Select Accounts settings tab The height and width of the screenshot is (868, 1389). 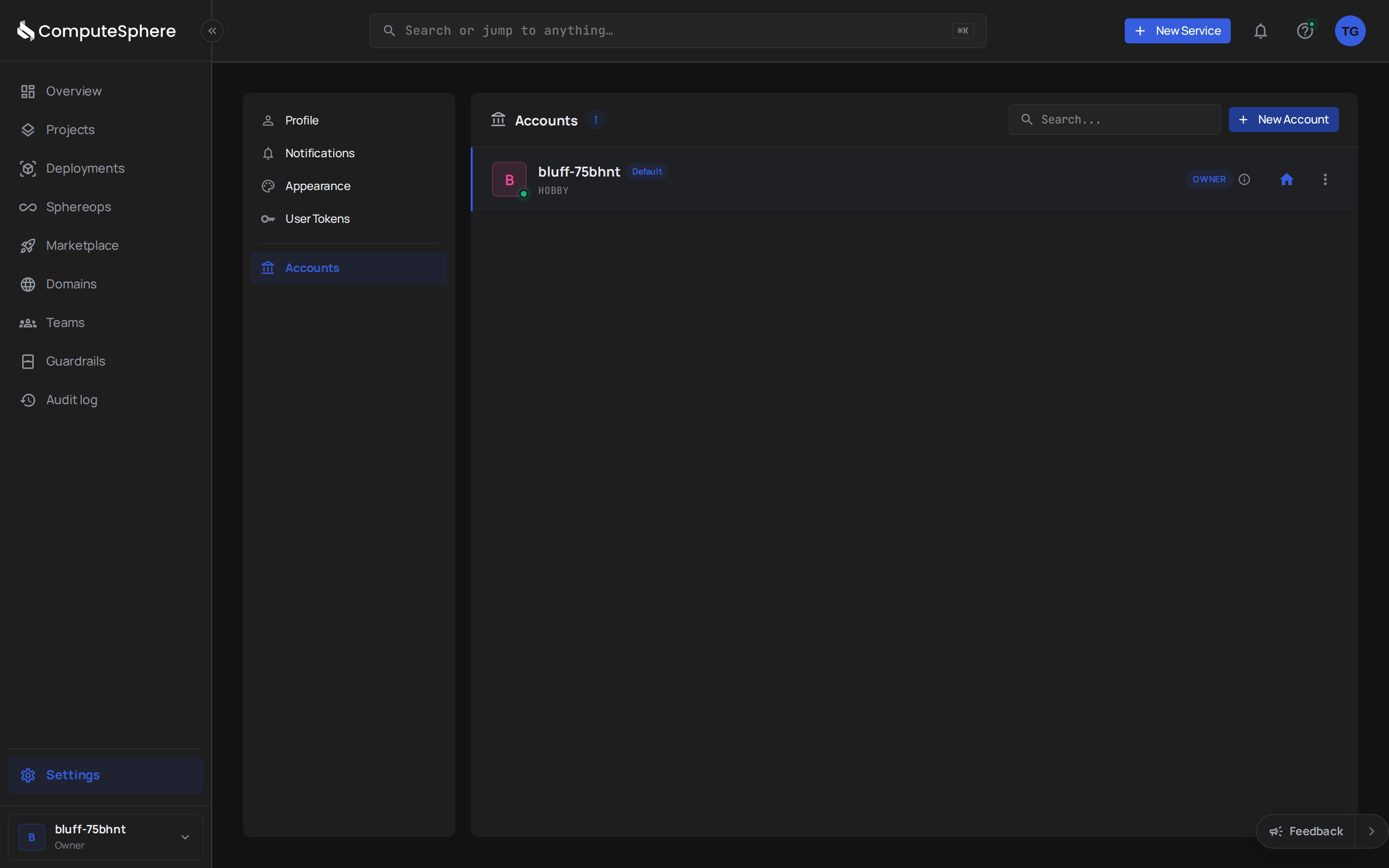tap(349, 268)
